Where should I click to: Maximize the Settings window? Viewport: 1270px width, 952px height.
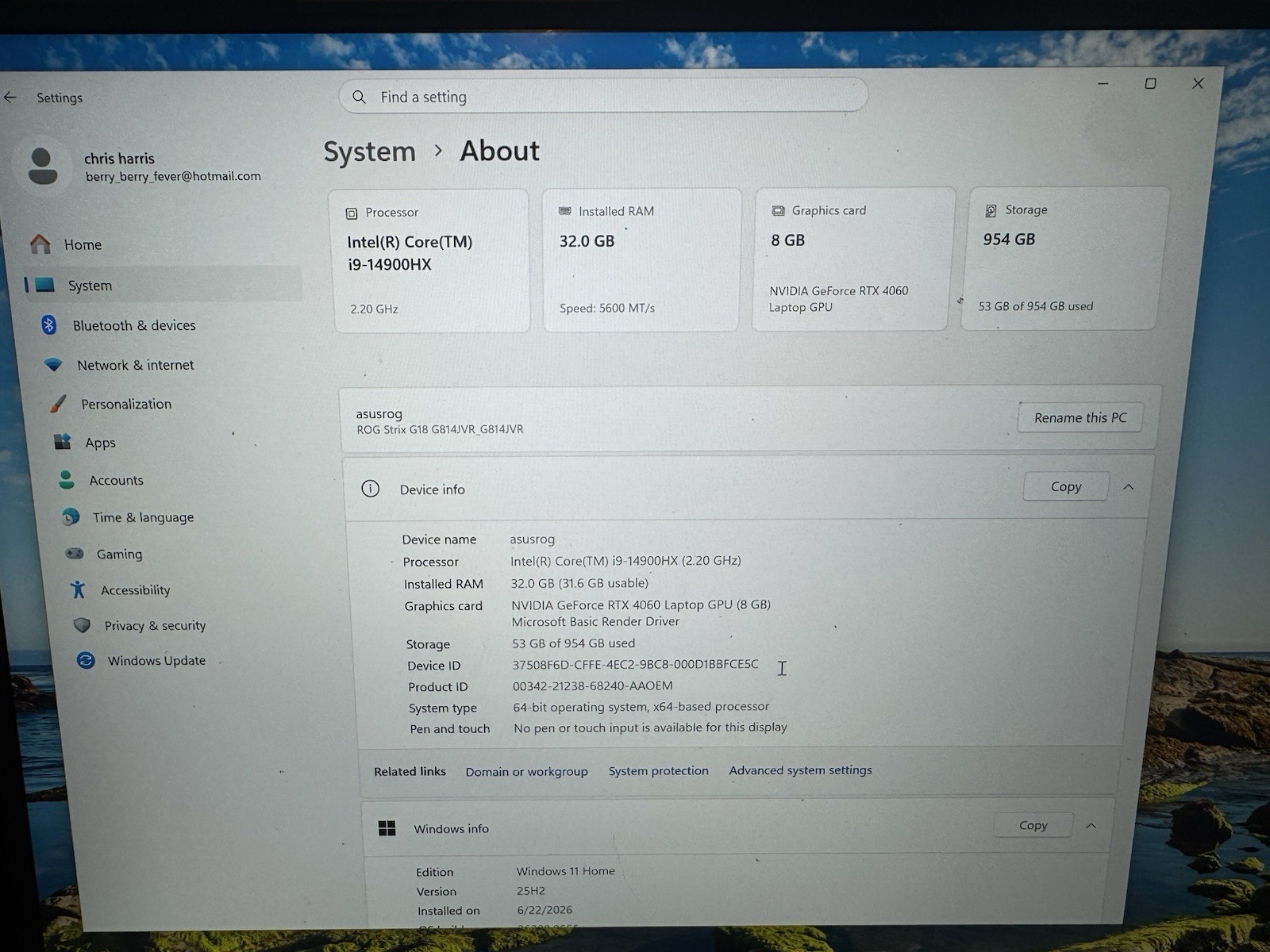click(1150, 83)
